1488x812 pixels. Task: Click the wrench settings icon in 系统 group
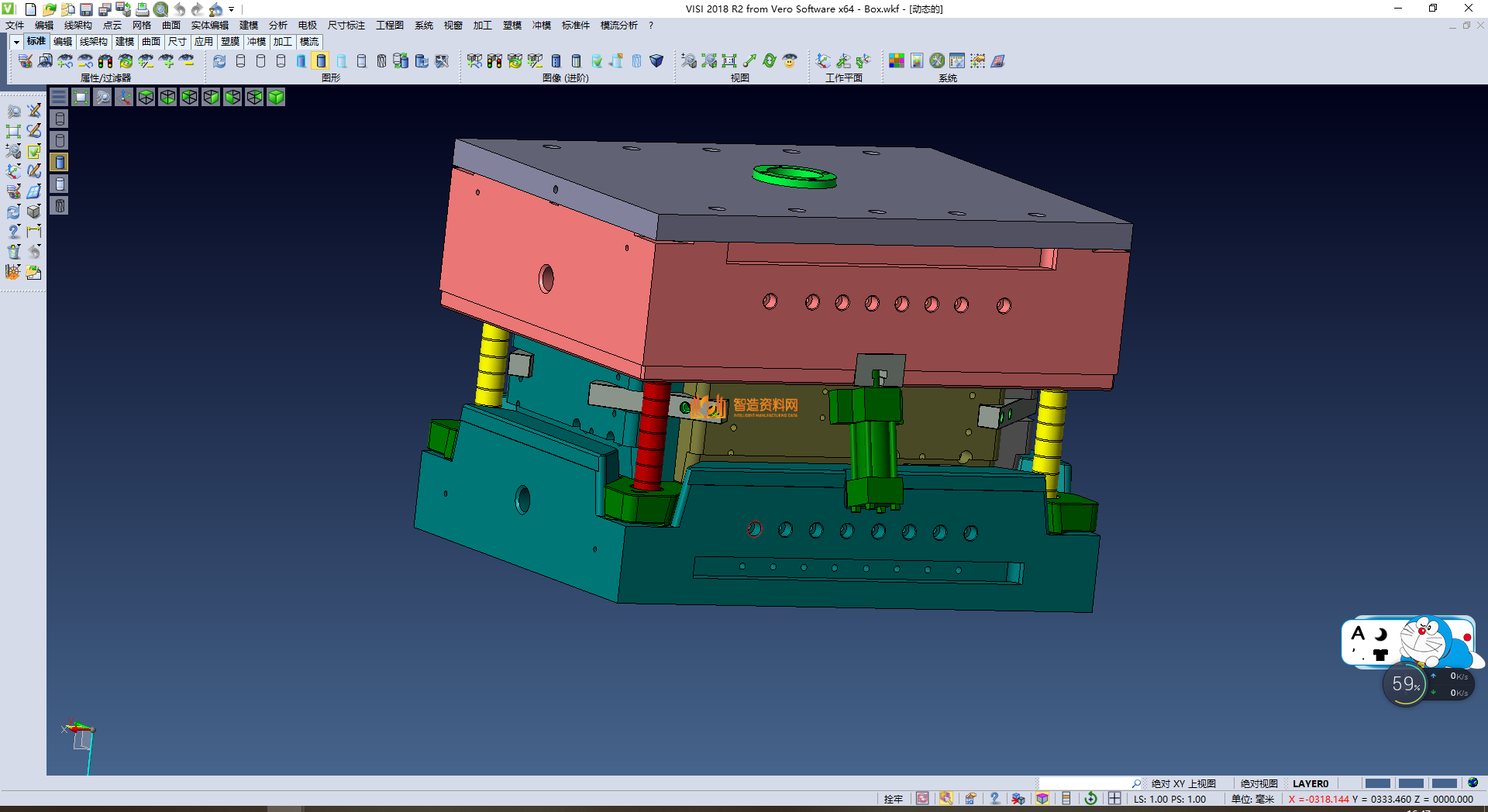[x=937, y=61]
